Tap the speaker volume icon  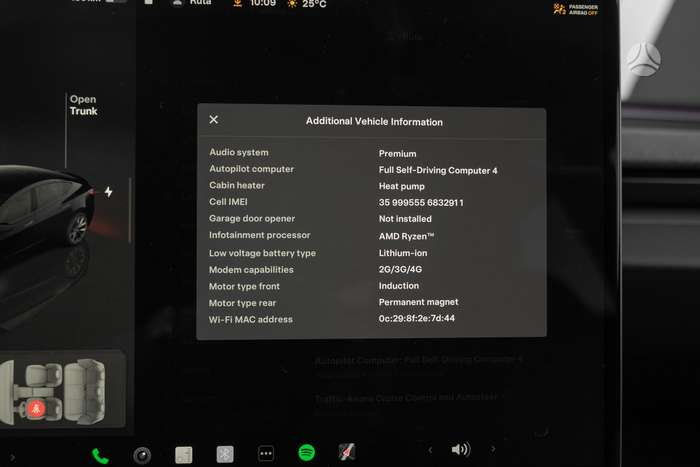click(x=460, y=449)
